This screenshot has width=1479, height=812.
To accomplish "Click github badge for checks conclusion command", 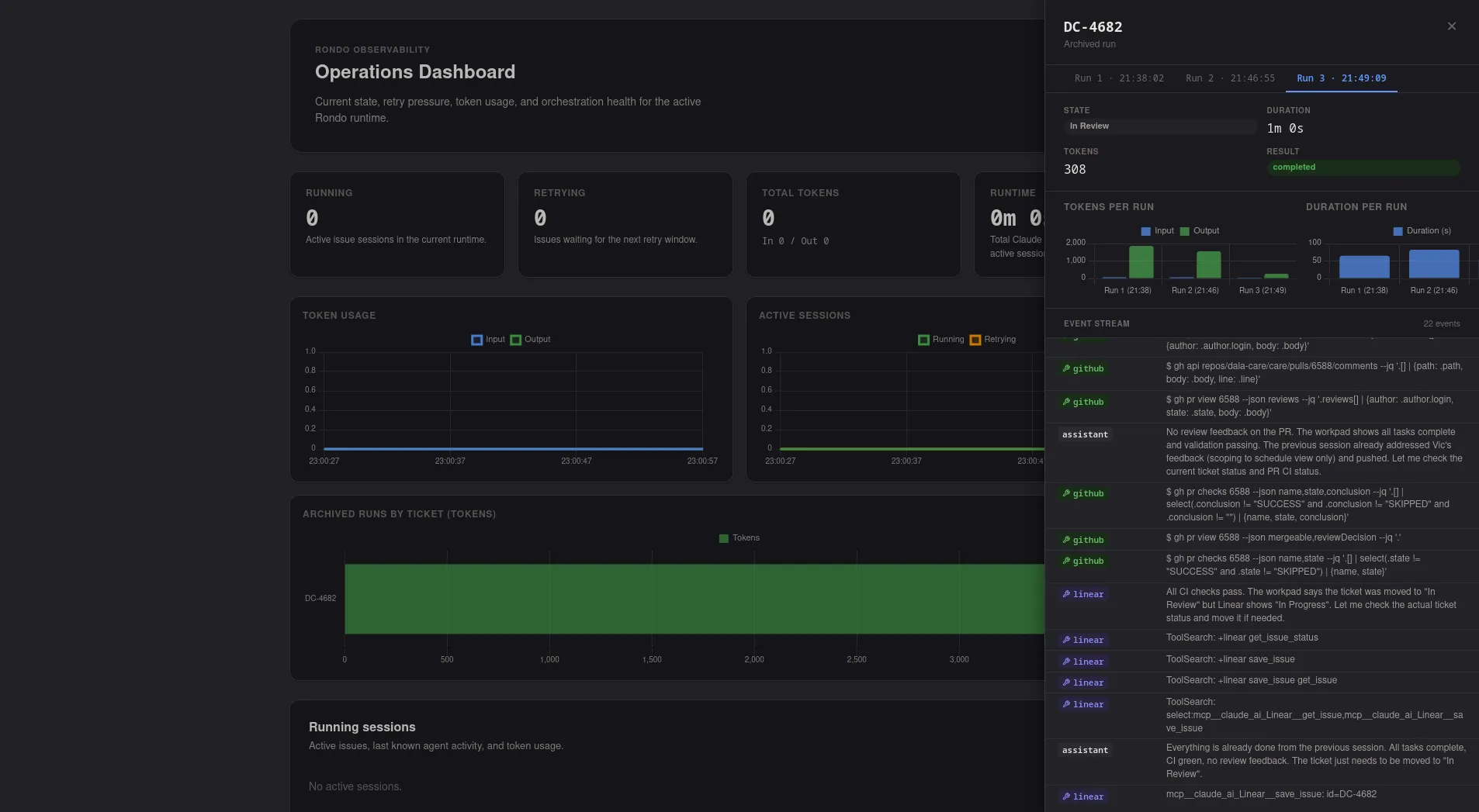I will (1083, 494).
